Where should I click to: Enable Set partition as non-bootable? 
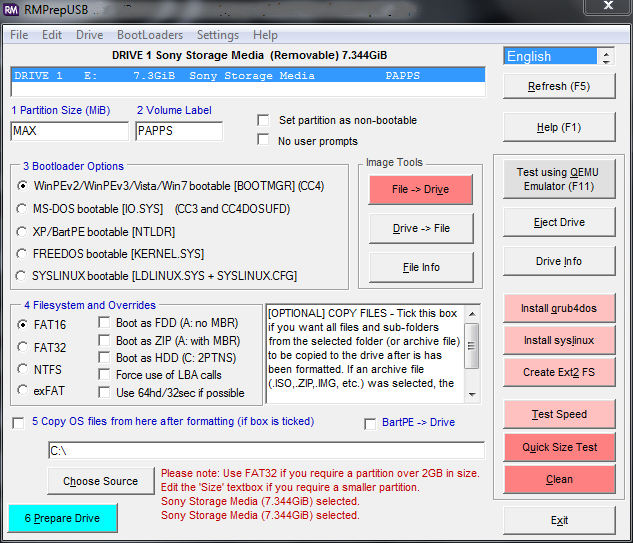click(263, 120)
